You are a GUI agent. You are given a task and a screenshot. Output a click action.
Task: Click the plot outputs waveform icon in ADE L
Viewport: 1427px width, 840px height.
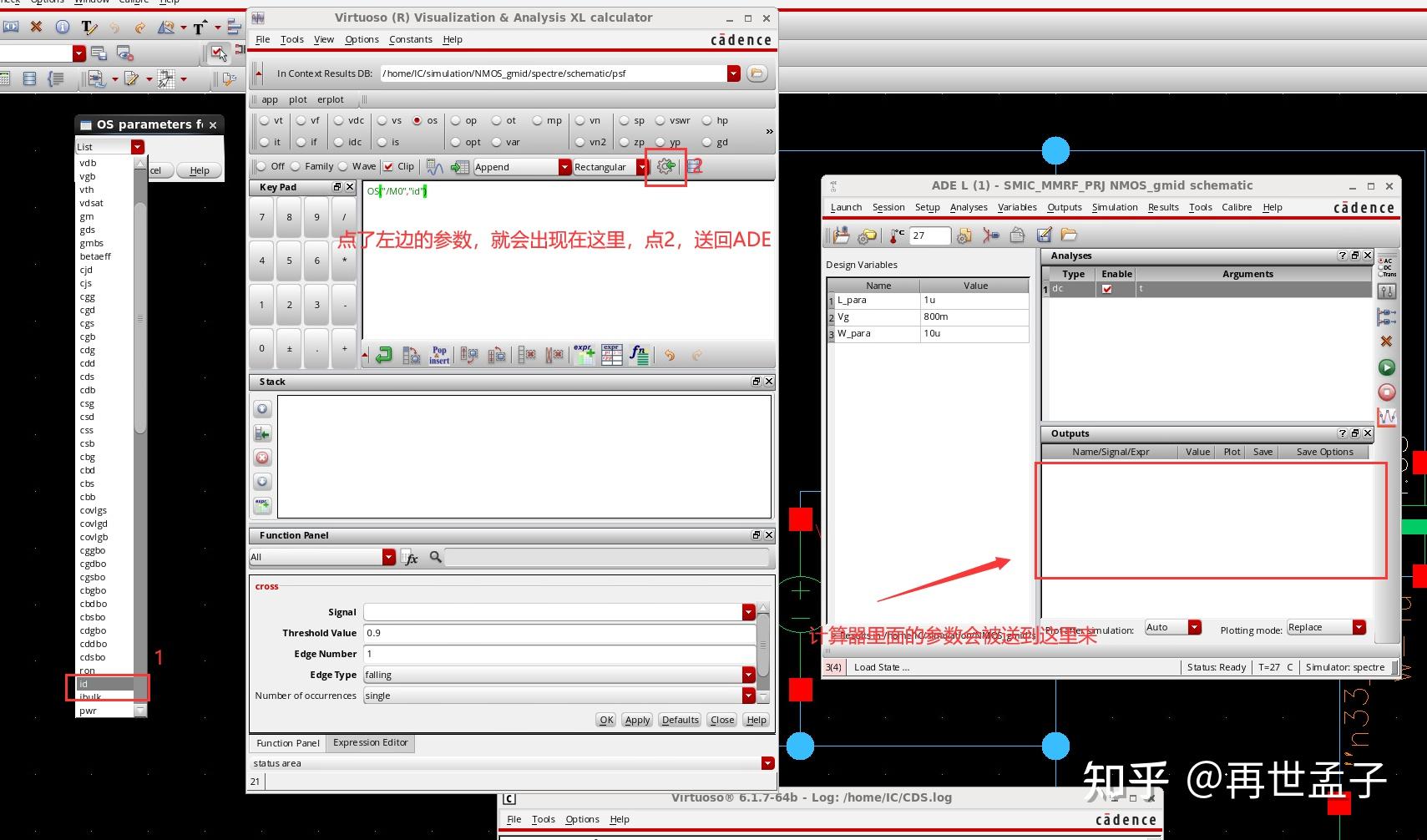(x=1386, y=417)
